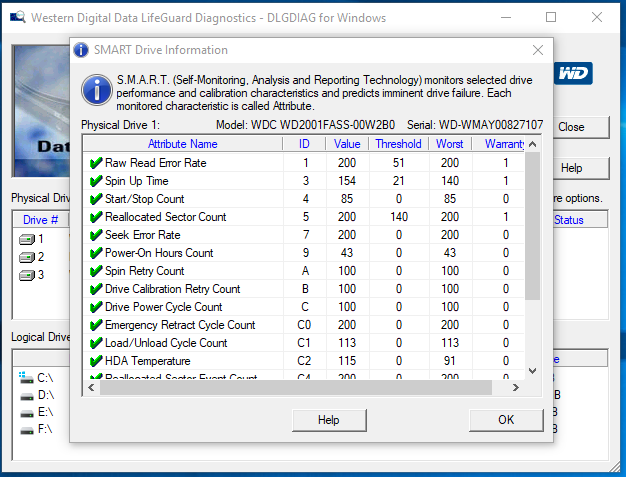
Task: Select the "Reallocated Sector Count" row text
Action: 166,217
